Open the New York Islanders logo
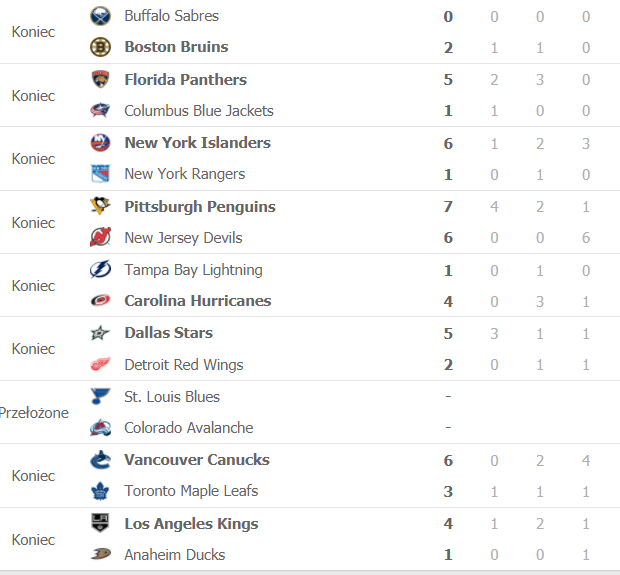Viewport: 620px width, 575px height. [100, 143]
